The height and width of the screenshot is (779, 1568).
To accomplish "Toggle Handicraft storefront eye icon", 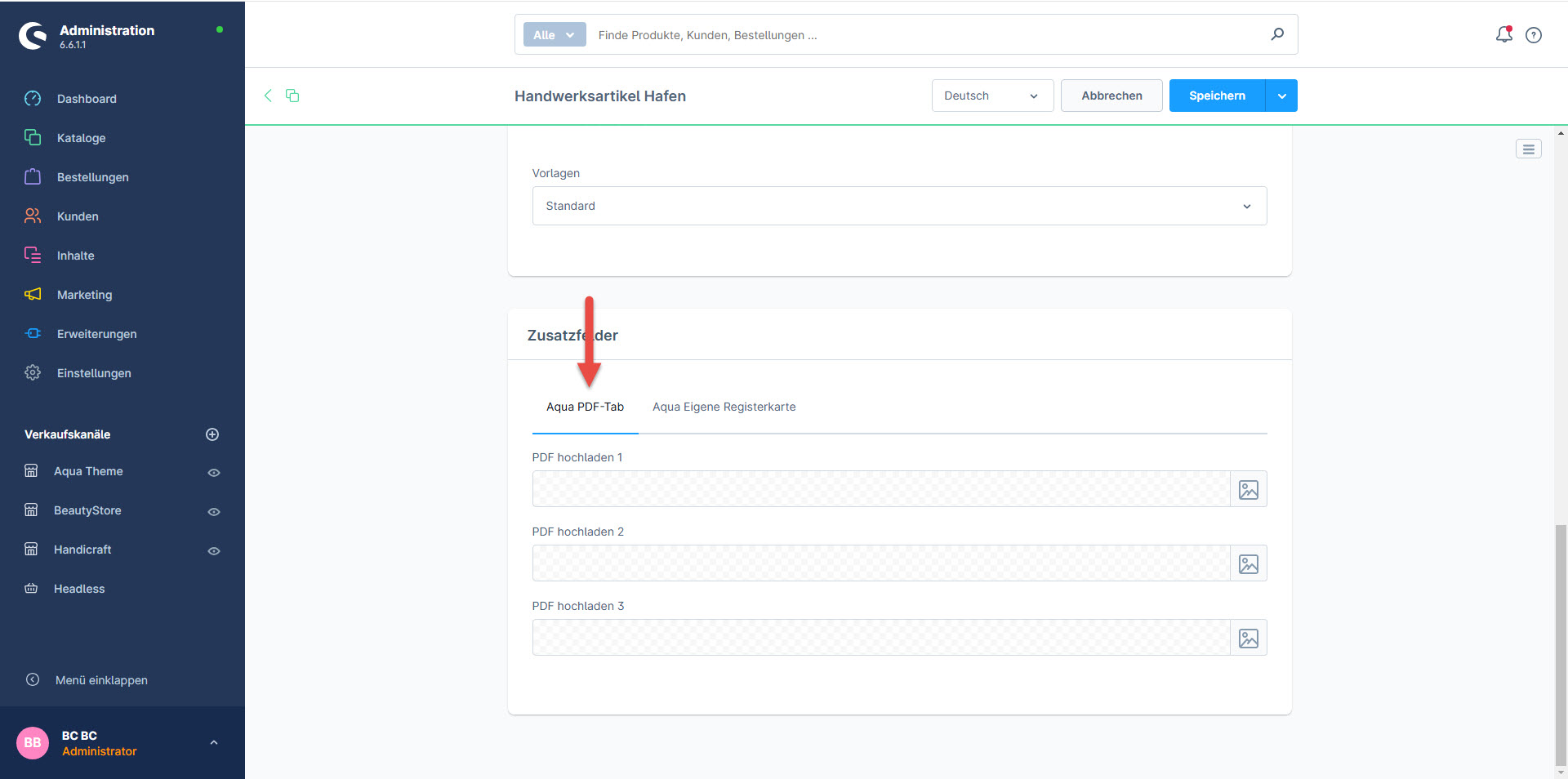I will pyautogui.click(x=214, y=550).
